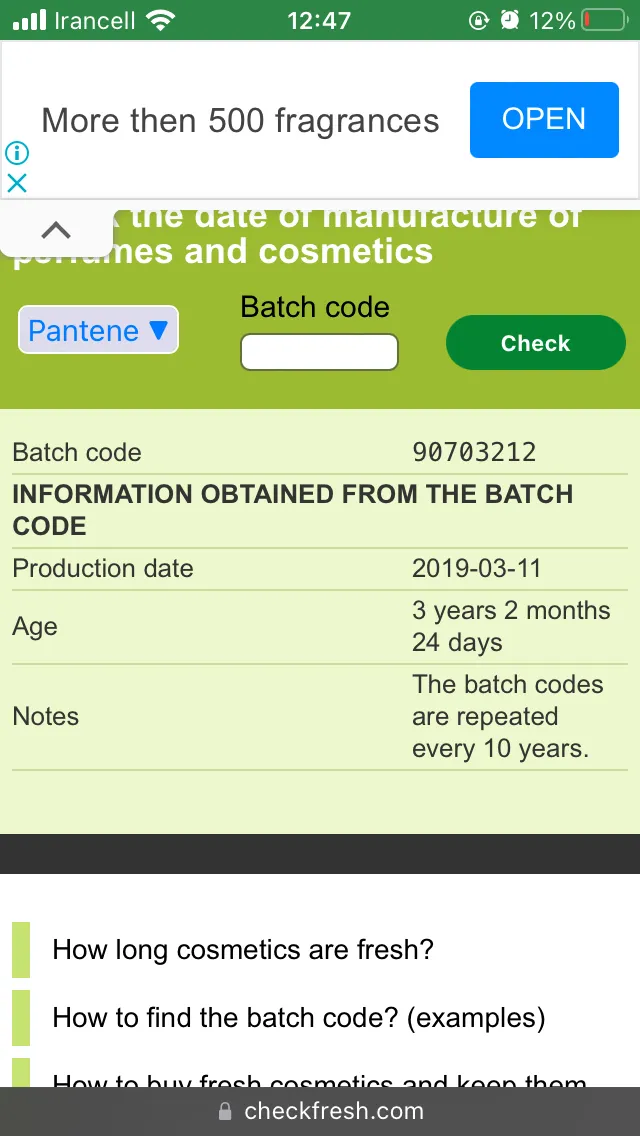Tap the checkfresh.com address bar
640x1136 pixels.
coord(320,1111)
